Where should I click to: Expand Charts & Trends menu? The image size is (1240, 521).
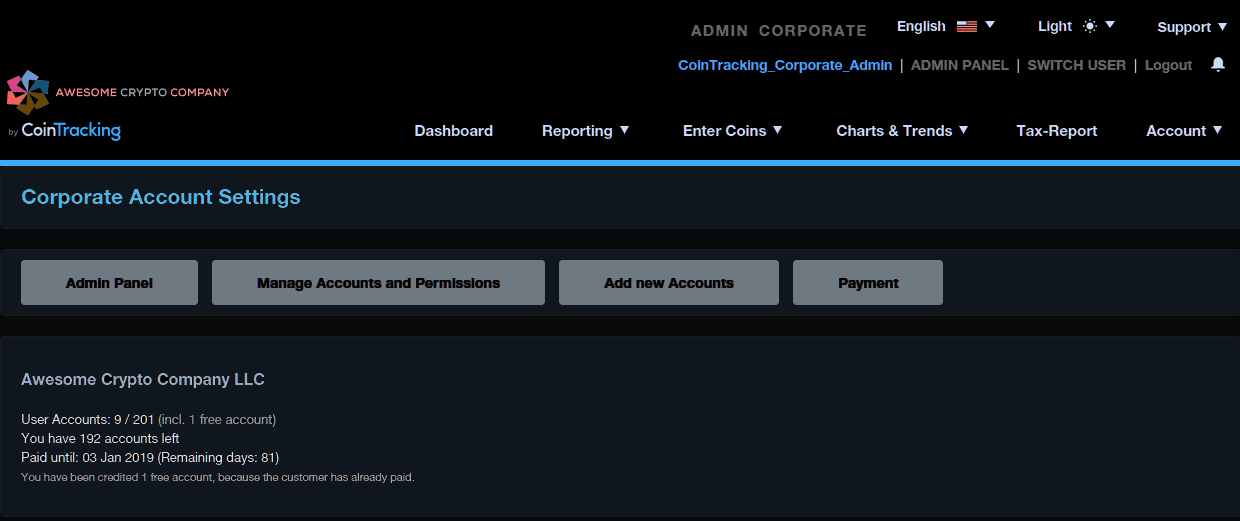click(x=902, y=131)
